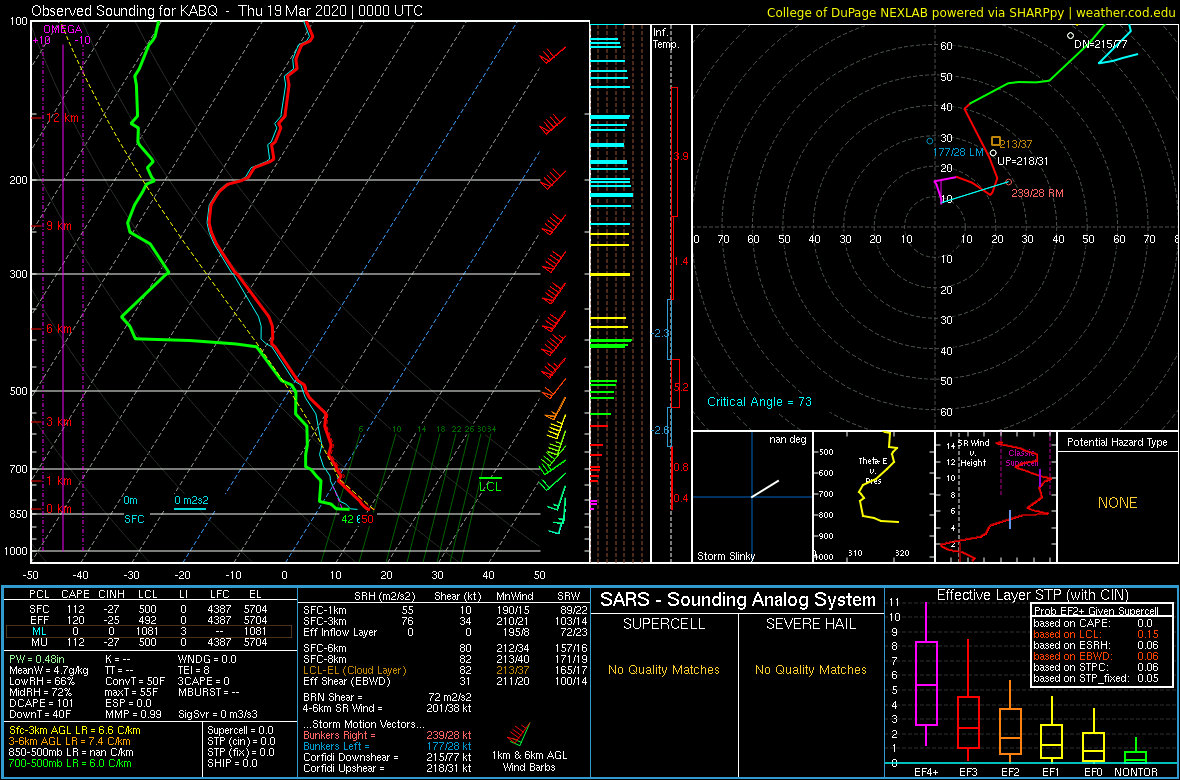Click the weather.cod.edu NEXLAB header text
This screenshot has height=780, width=1180.
click(x=970, y=11)
